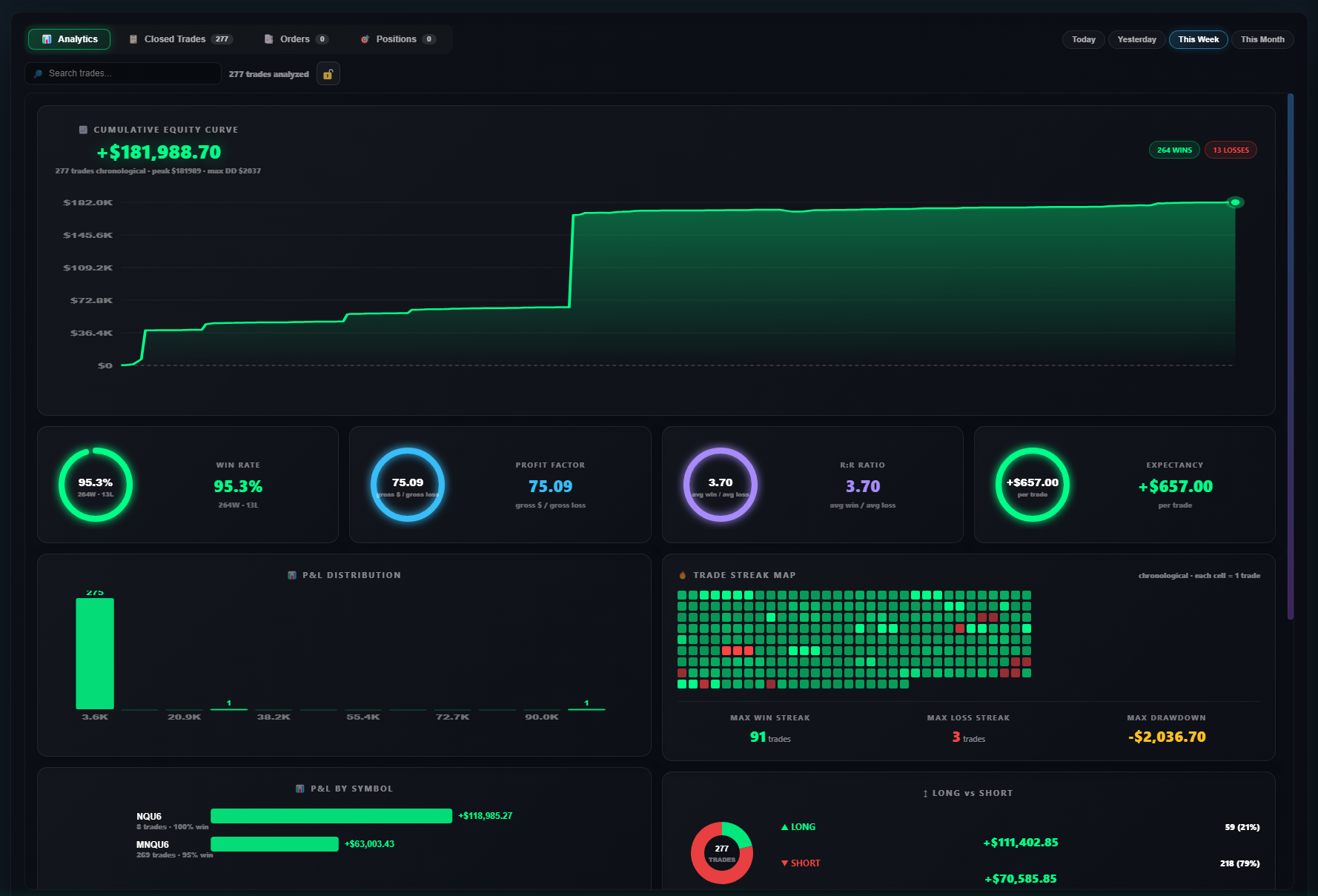Click the MNQU6 profit bar

(x=274, y=844)
